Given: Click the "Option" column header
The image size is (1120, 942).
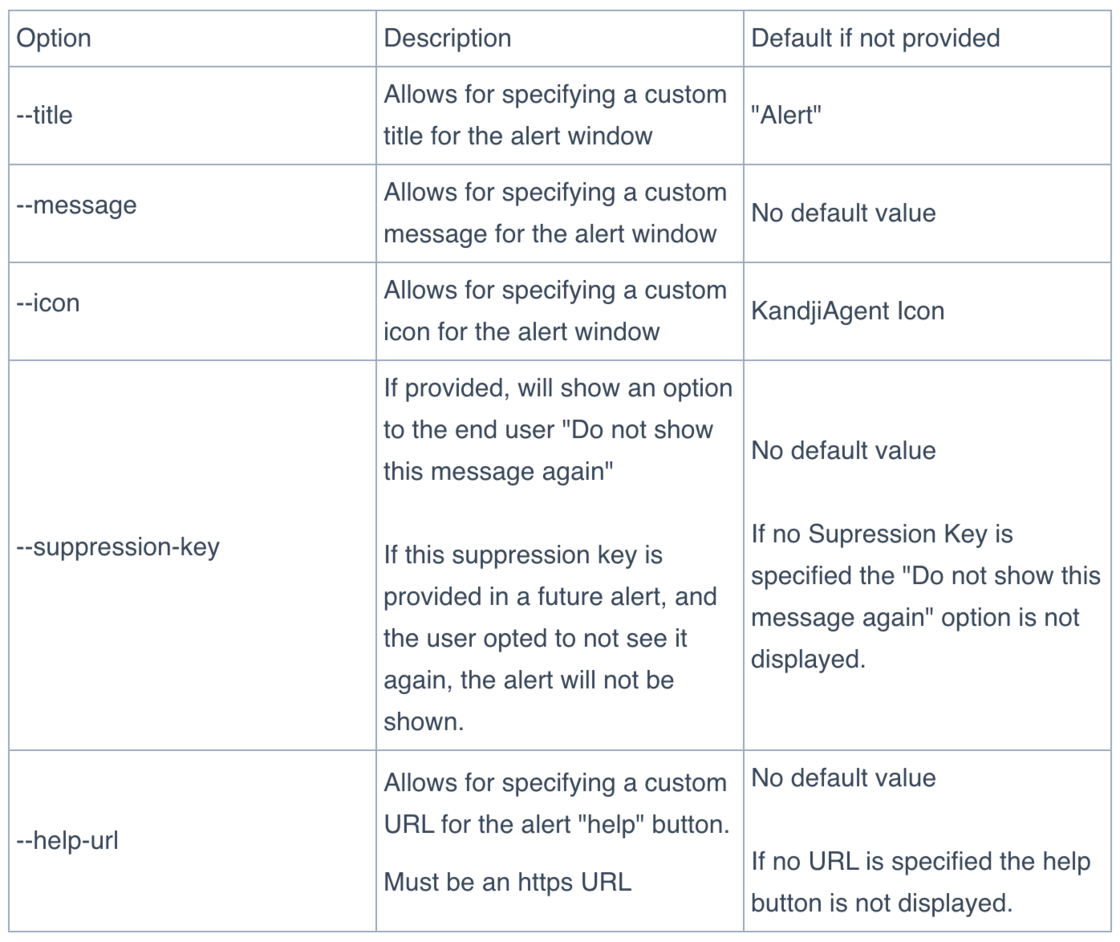Looking at the screenshot, I should [54, 39].
